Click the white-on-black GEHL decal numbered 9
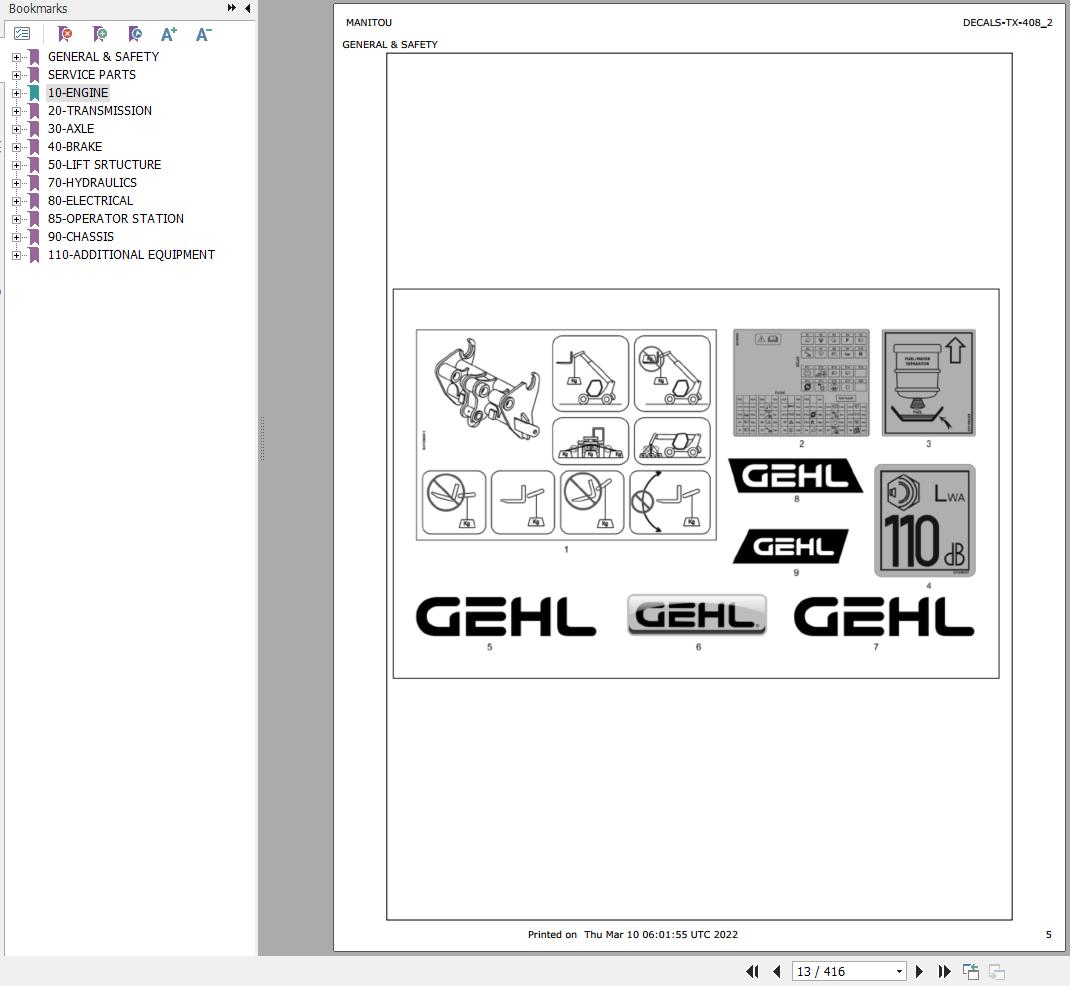Screen dimensions: 1070x986 (x=791, y=546)
